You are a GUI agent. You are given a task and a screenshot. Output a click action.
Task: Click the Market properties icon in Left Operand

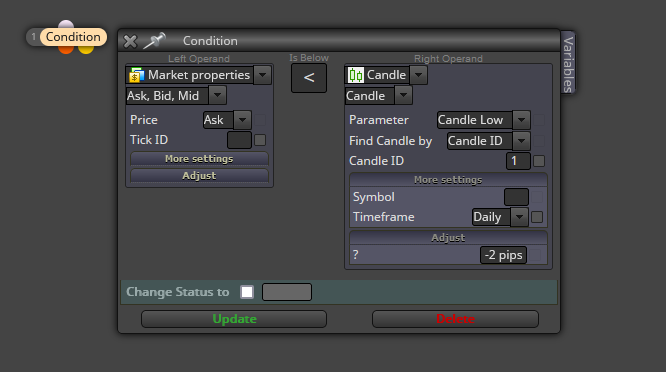(x=136, y=75)
